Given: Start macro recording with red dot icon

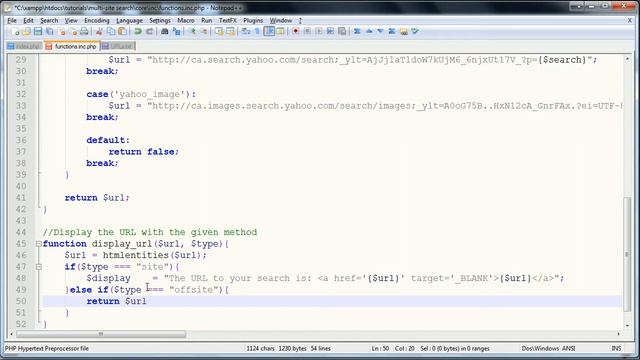Looking at the screenshot, I should tap(296, 31).
